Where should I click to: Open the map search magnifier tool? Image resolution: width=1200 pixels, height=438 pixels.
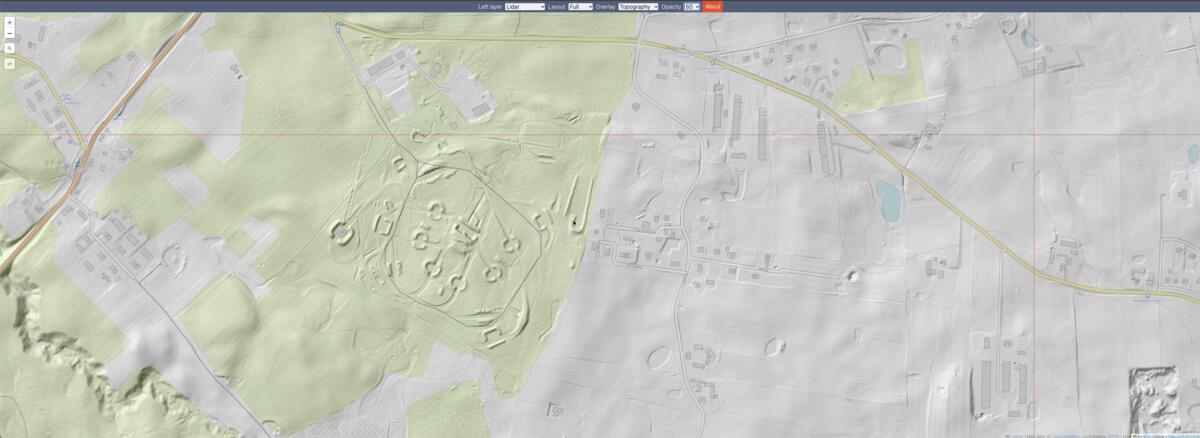[9, 48]
